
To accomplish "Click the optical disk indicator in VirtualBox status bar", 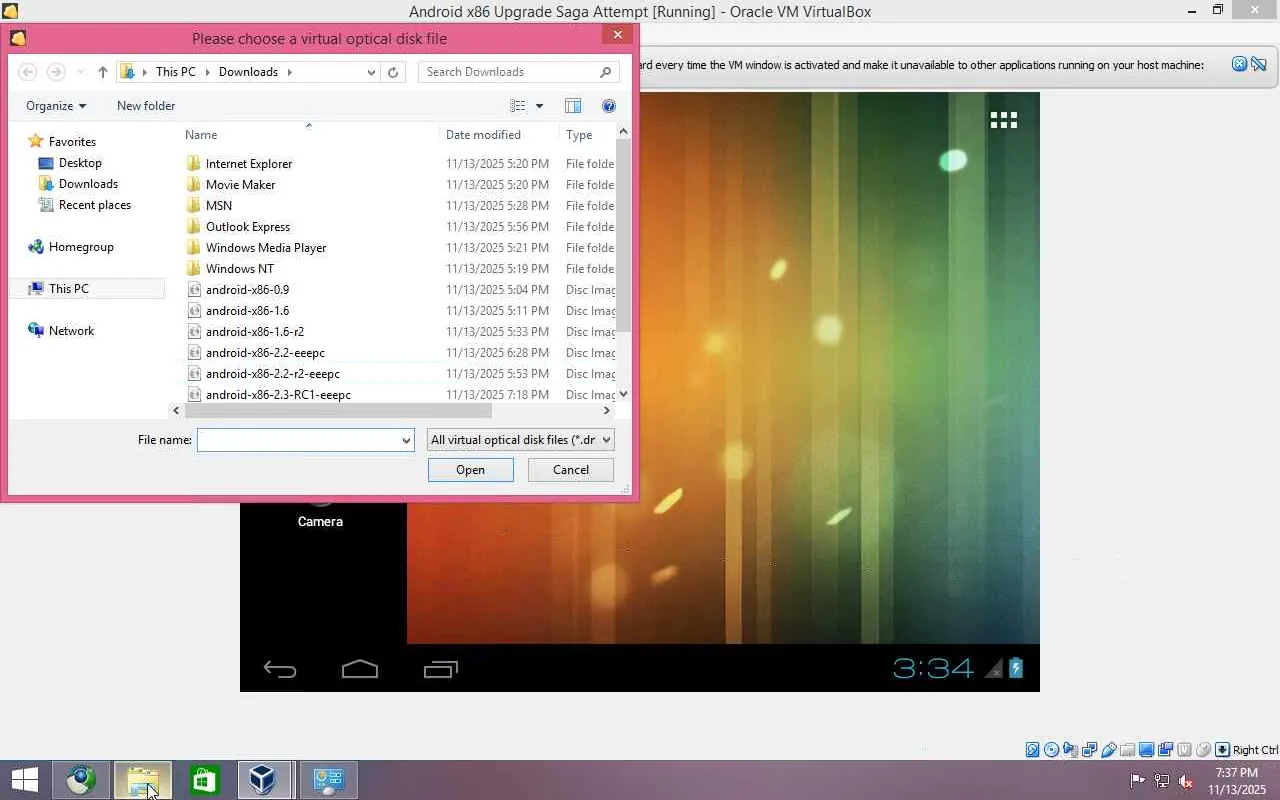I will pyautogui.click(x=1052, y=750).
